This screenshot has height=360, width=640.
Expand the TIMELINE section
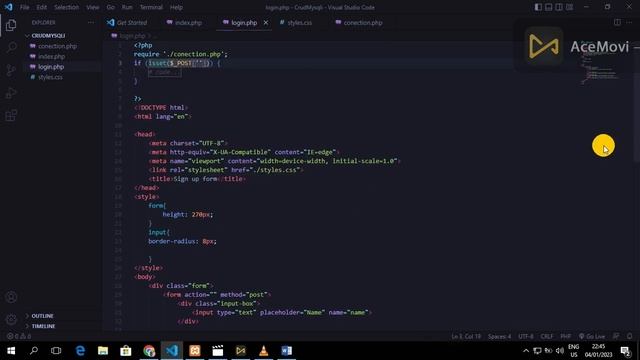[43, 326]
